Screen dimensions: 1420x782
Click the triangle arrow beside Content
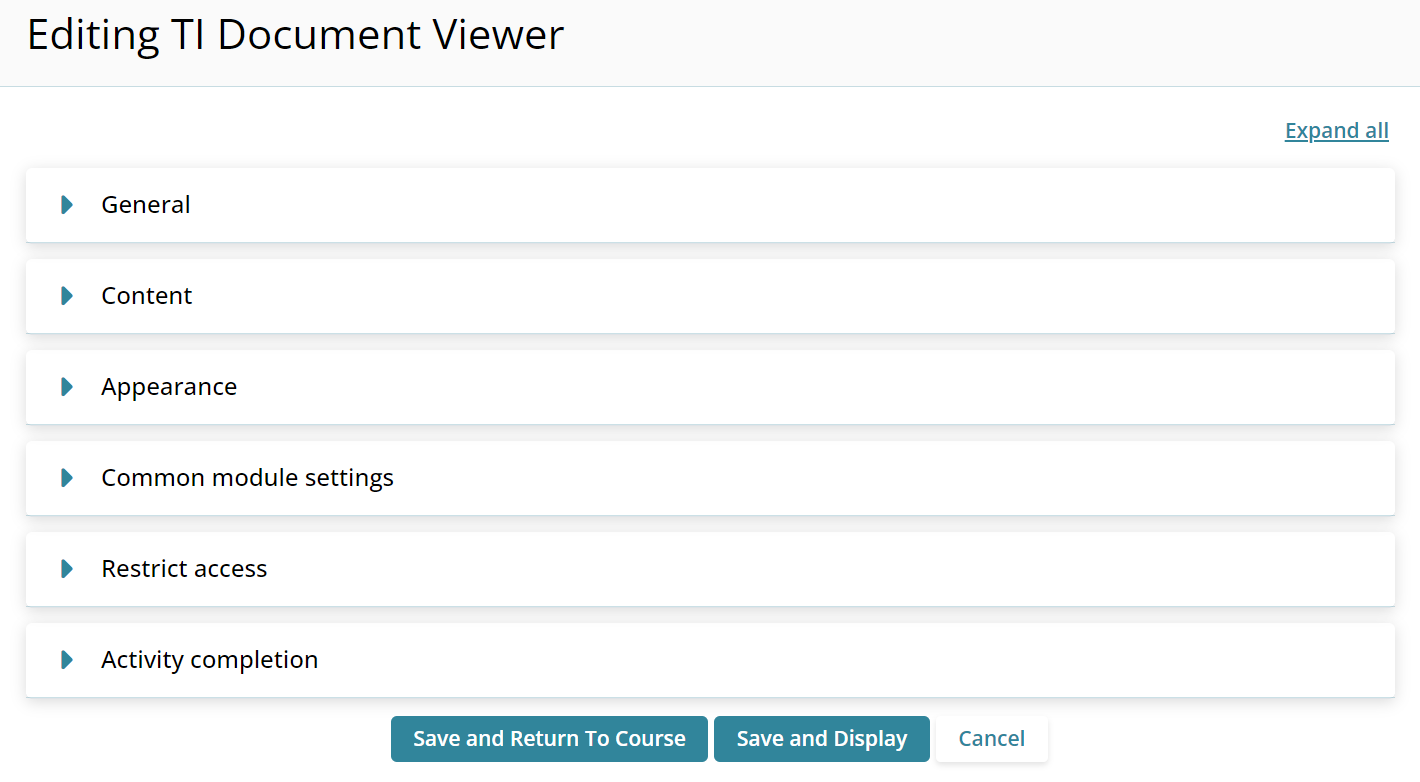(x=67, y=296)
